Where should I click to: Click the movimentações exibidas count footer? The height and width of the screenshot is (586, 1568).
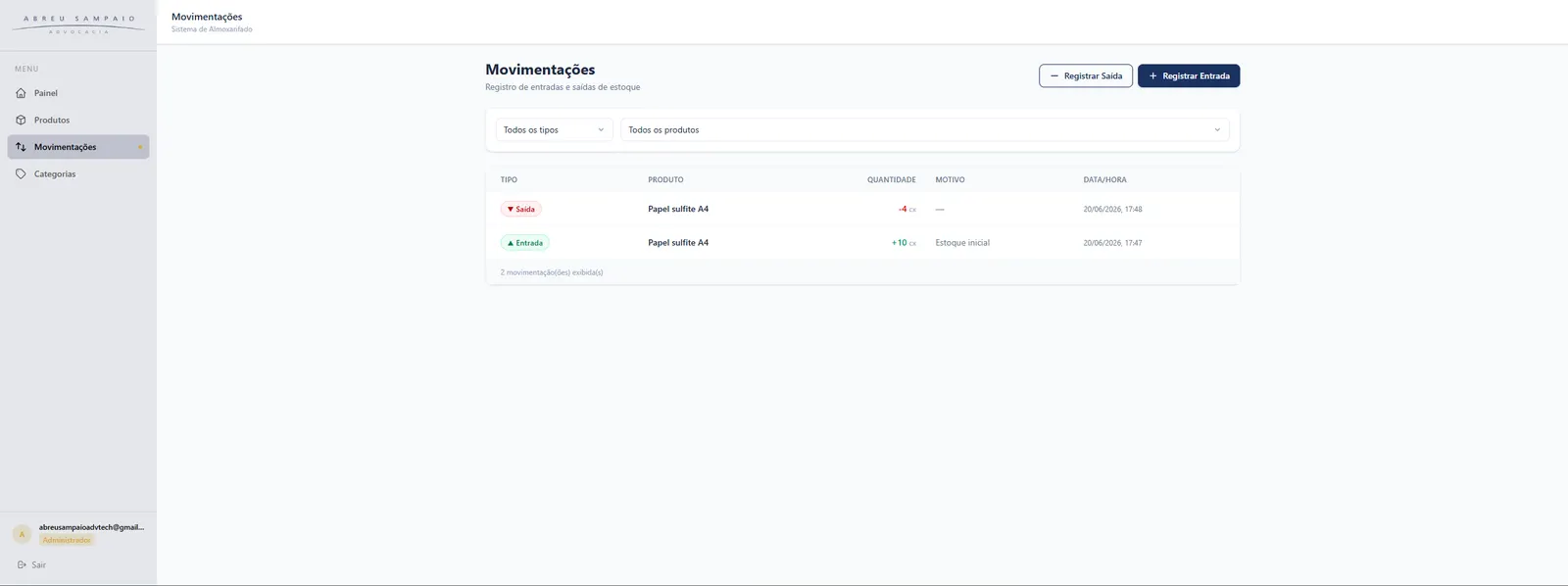click(x=552, y=272)
